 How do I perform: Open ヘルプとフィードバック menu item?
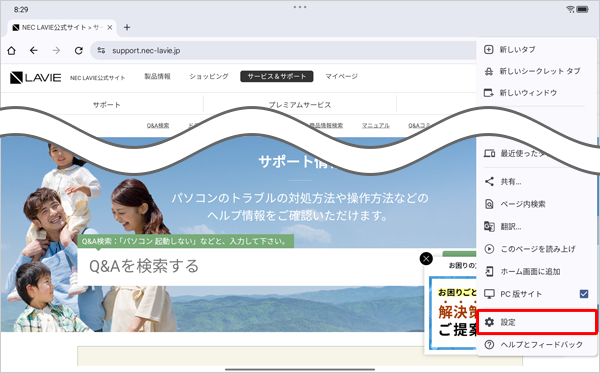[x=536, y=344]
